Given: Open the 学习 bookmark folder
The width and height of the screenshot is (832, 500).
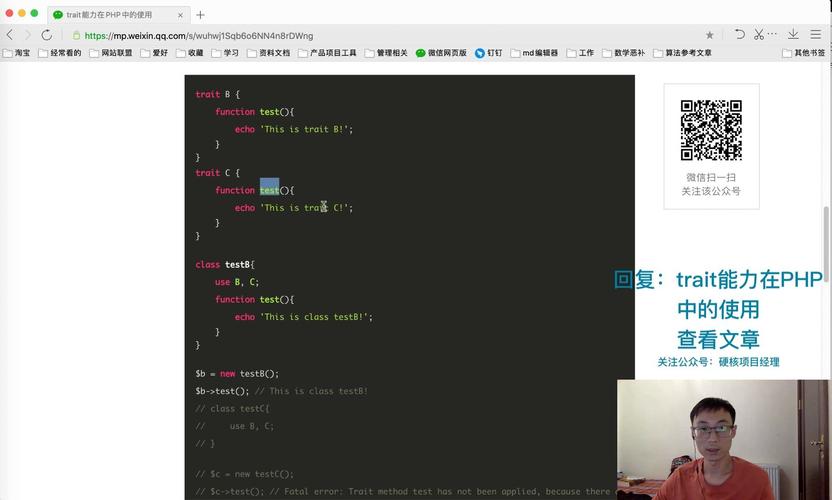Looking at the screenshot, I should tap(225, 53).
